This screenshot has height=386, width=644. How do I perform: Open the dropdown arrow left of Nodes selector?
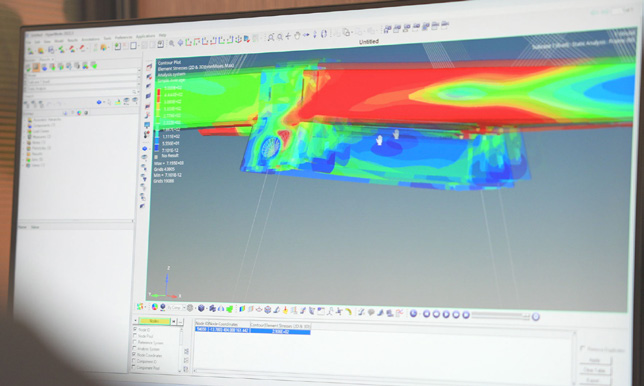coord(136,321)
